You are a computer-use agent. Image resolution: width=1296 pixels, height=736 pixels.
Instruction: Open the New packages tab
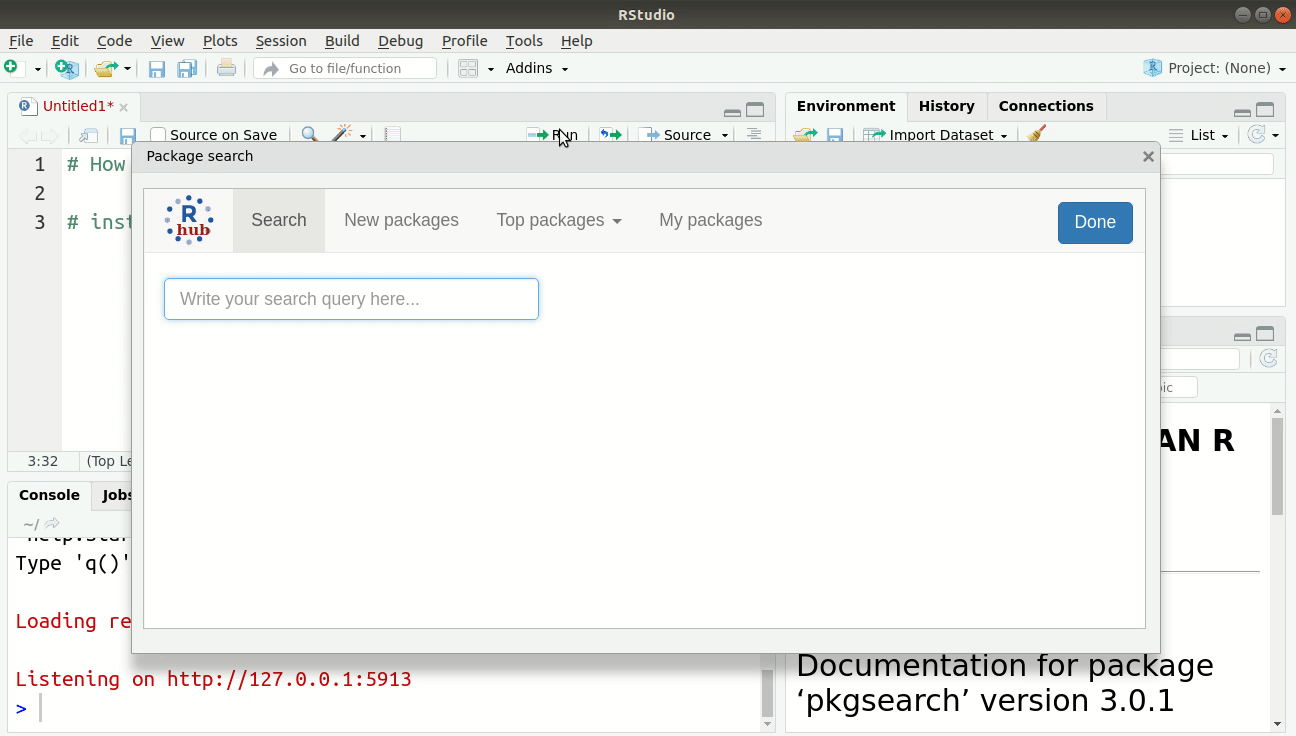point(401,220)
